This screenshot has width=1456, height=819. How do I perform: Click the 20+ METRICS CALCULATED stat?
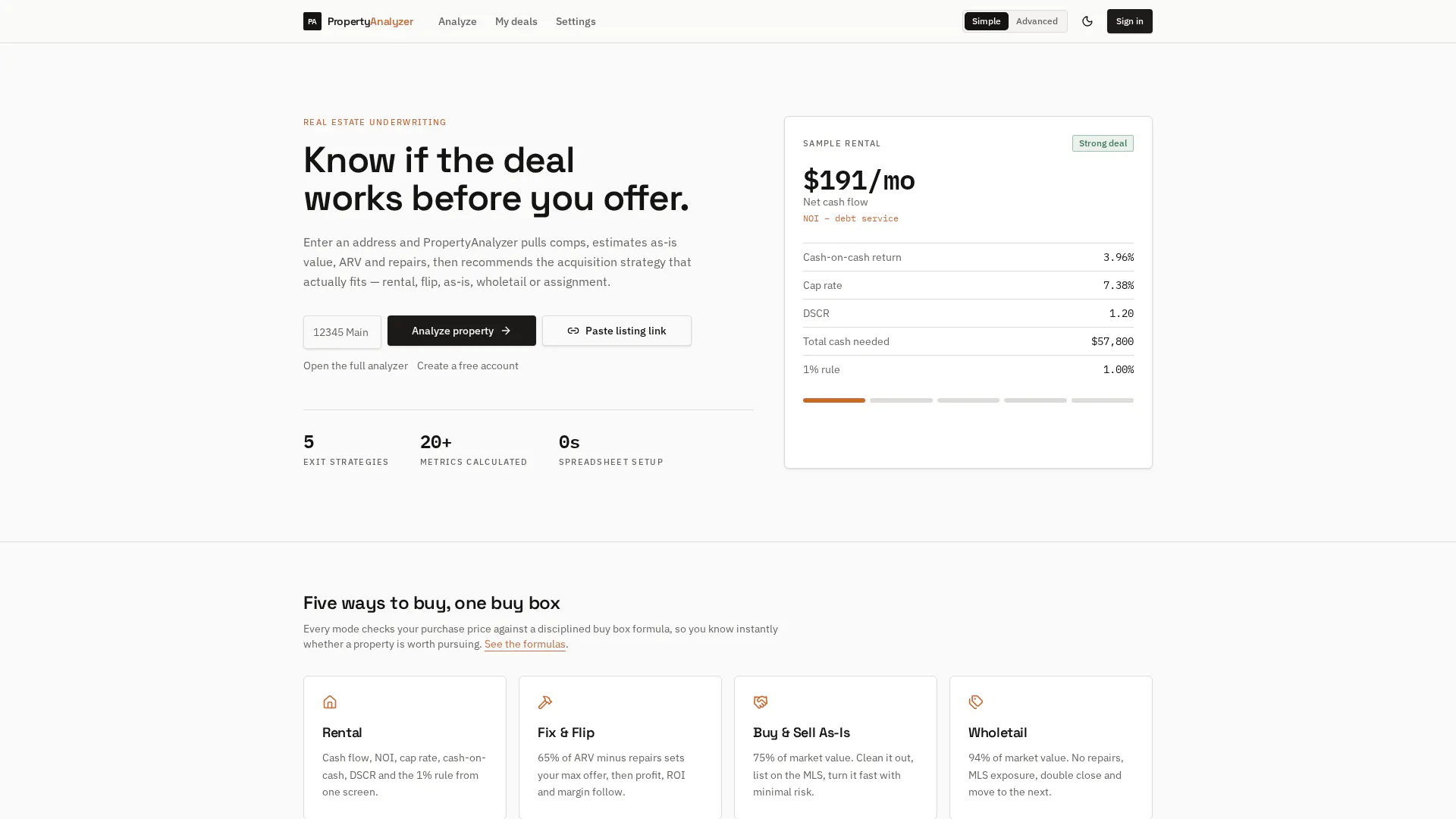[x=474, y=449]
